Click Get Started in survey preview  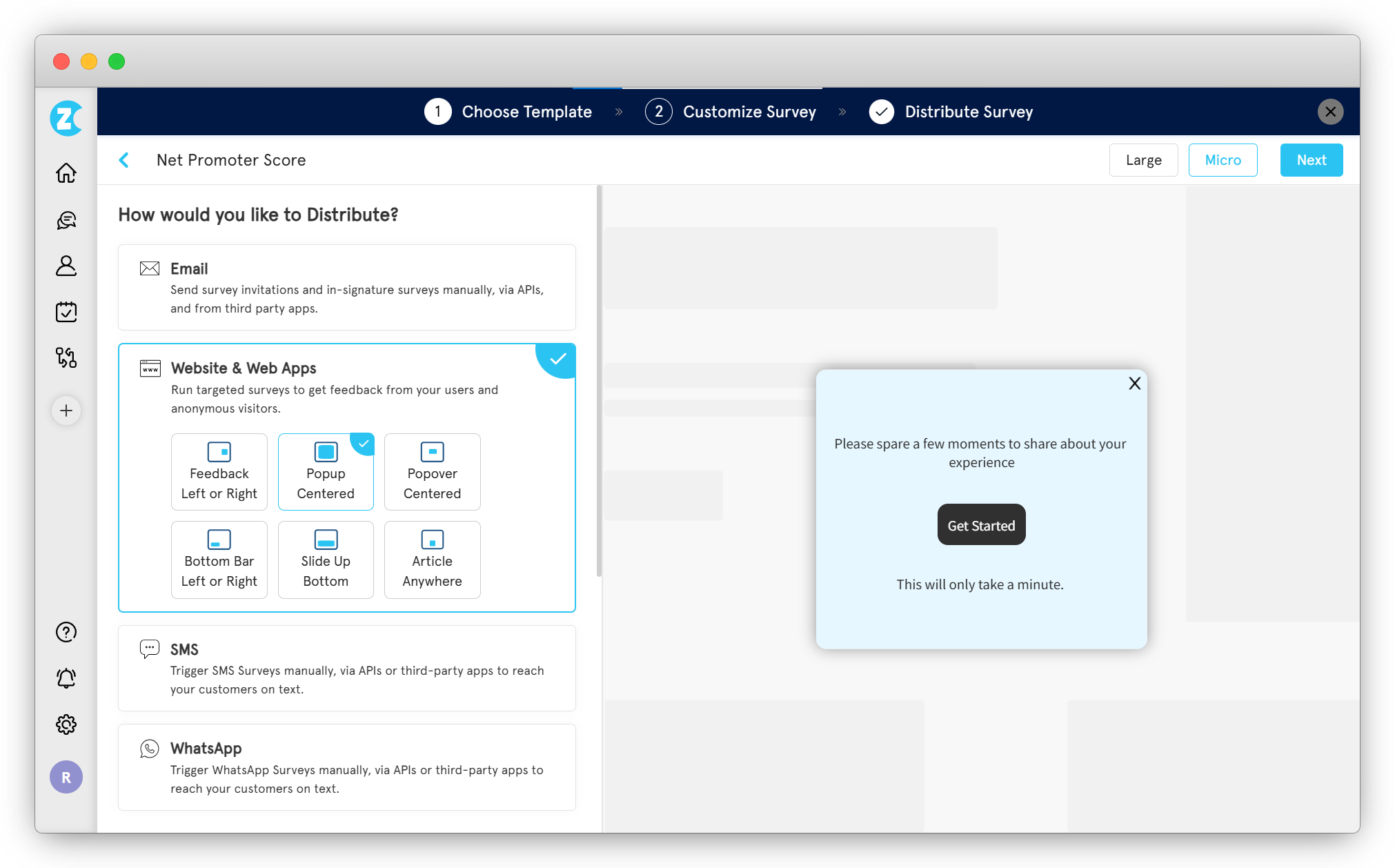coord(980,524)
